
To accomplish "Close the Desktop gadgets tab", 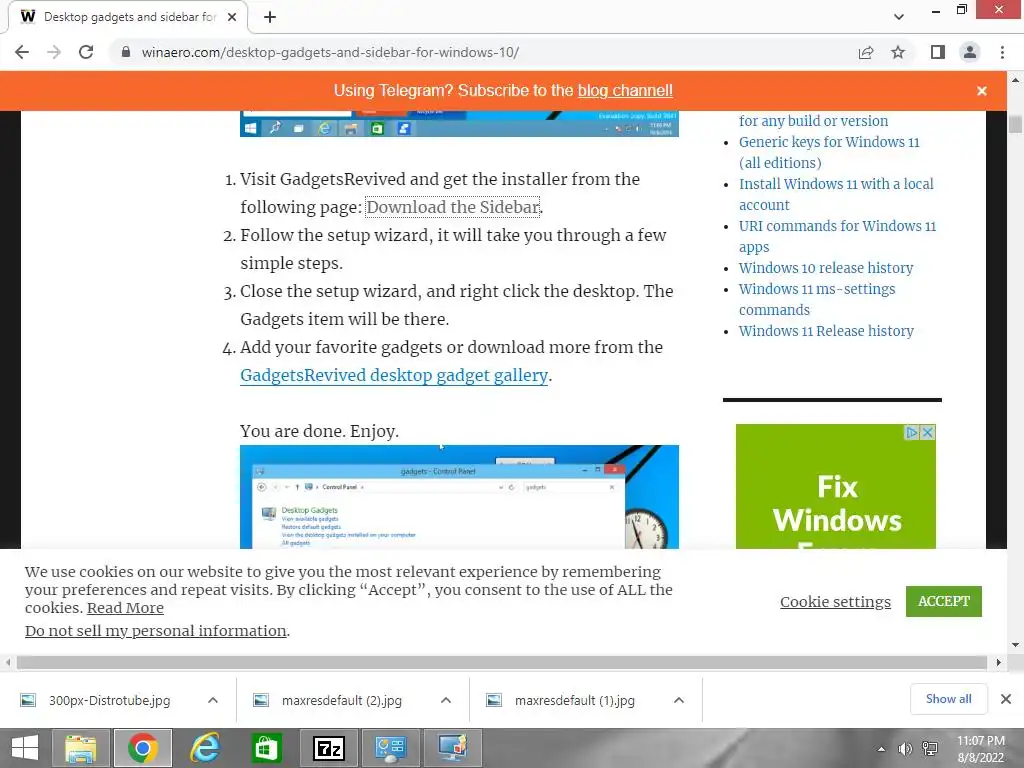I will tap(232, 17).
